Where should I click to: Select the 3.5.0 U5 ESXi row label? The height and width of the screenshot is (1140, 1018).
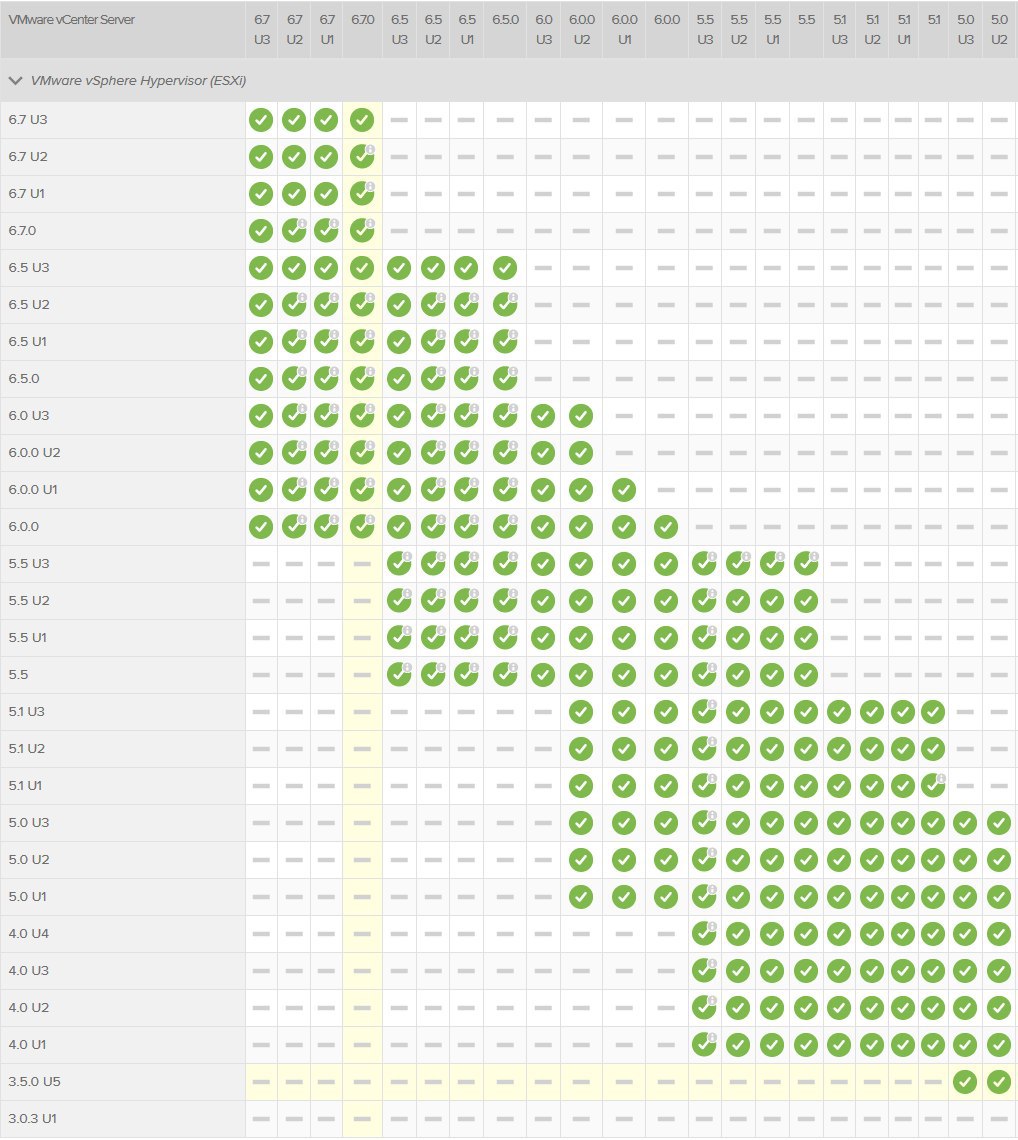(34, 1082)
